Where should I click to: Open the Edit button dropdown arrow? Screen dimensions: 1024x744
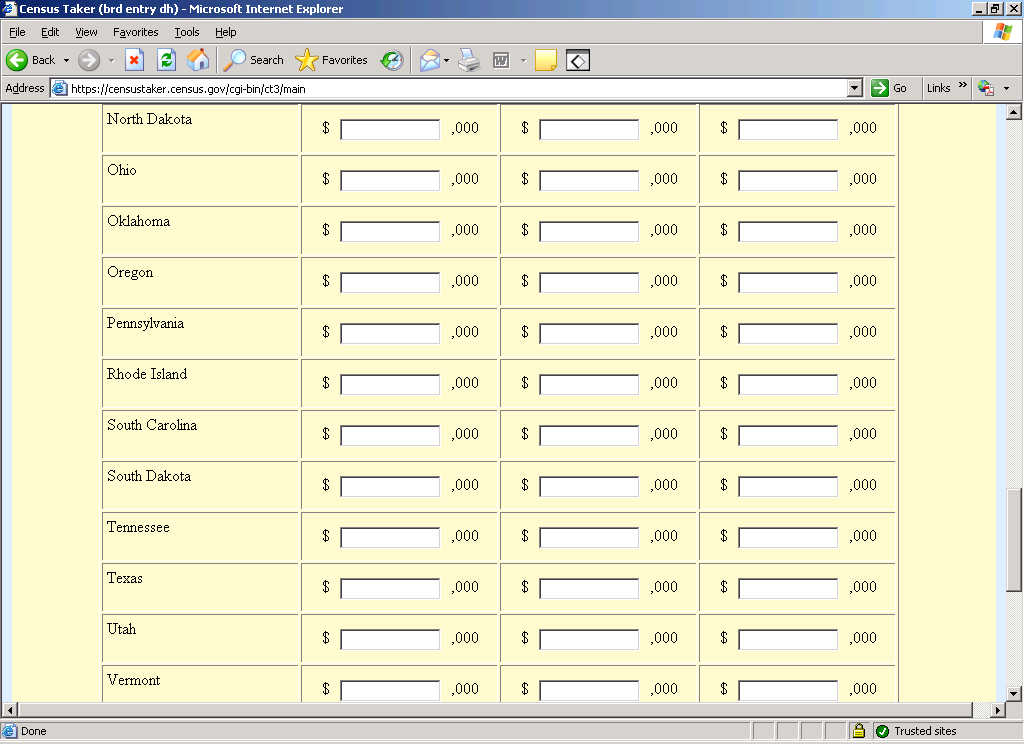point(523,60)
